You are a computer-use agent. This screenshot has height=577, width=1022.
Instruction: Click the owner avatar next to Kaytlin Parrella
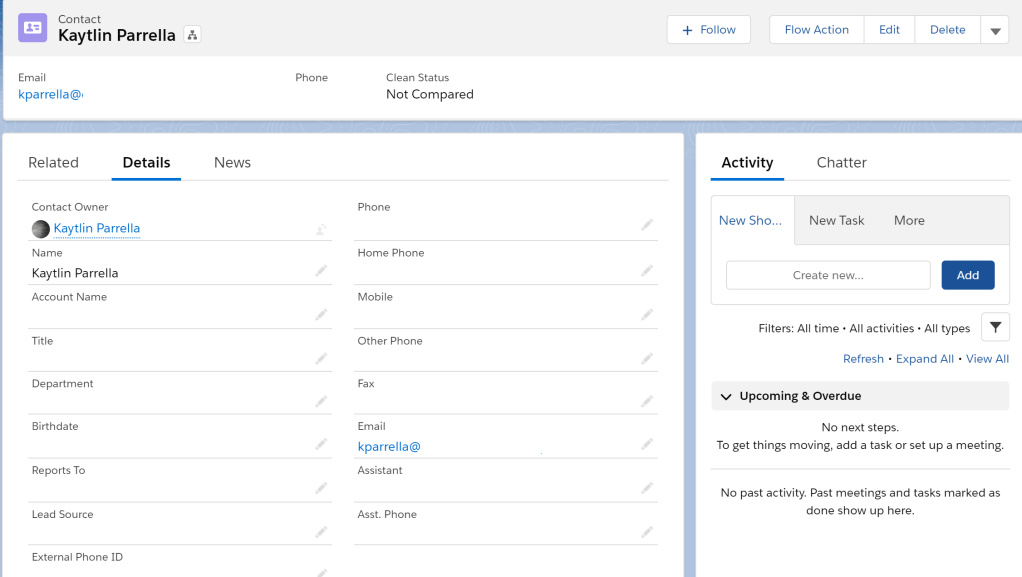point(41,229)
